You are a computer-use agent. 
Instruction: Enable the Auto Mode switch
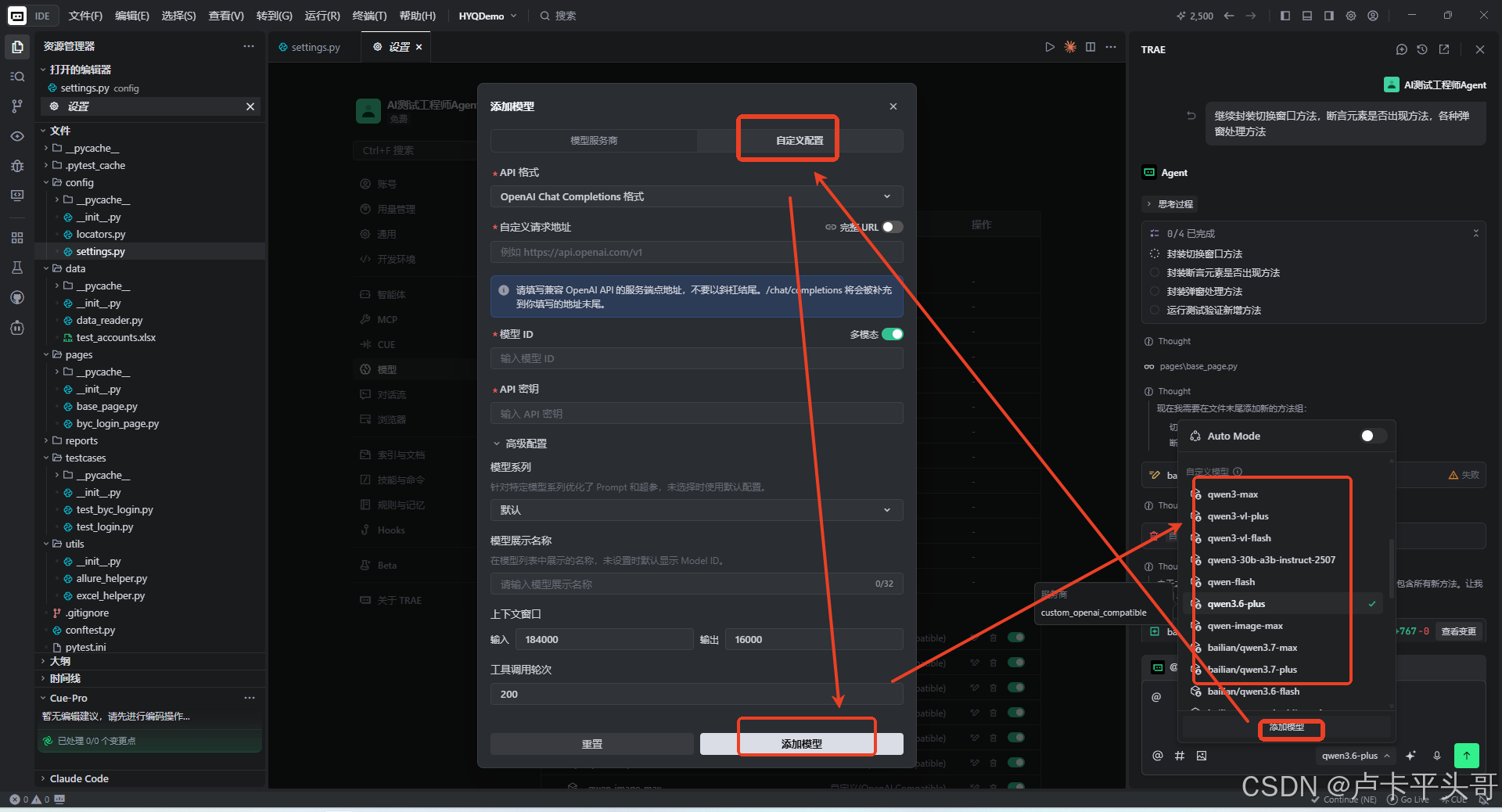click(x=1373, y=436)
